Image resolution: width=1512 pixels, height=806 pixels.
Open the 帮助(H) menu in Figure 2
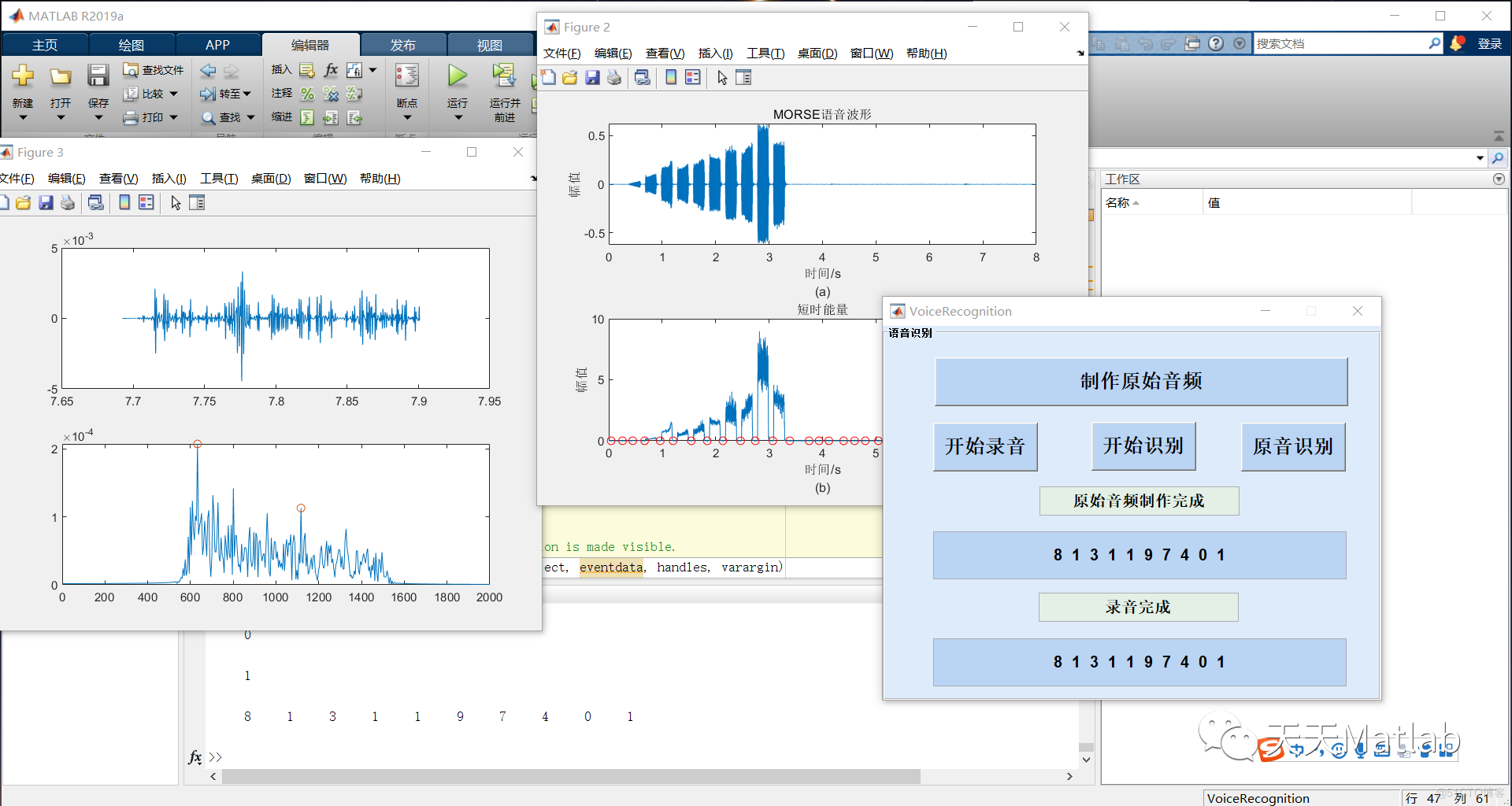click(x=926, y=53)
